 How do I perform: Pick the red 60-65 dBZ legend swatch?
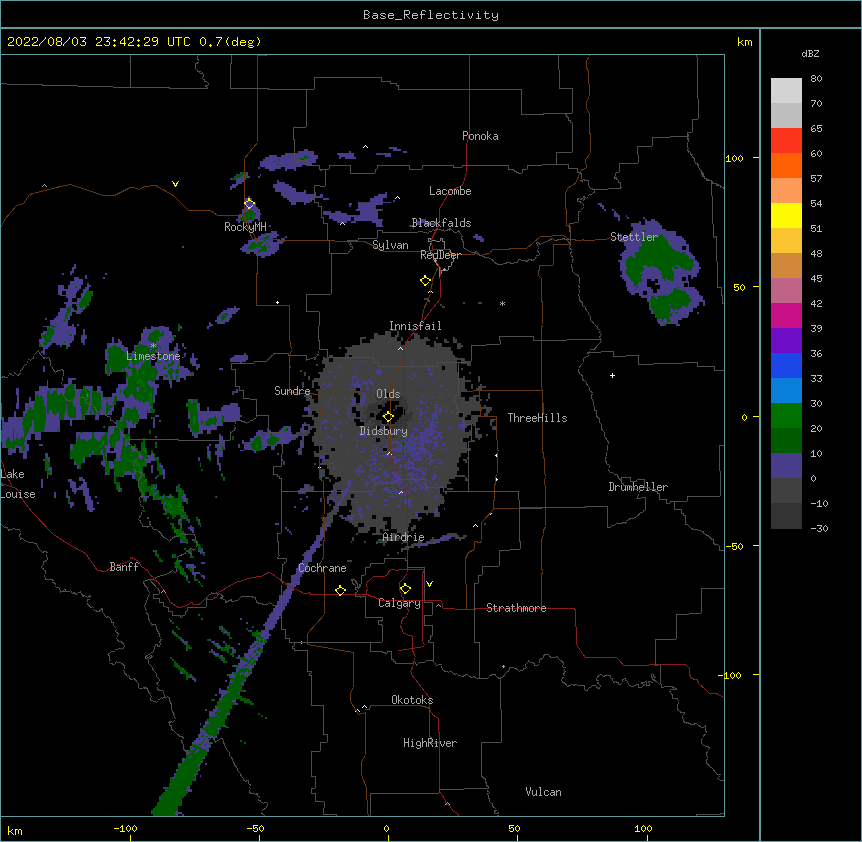[x=786, y=141]
